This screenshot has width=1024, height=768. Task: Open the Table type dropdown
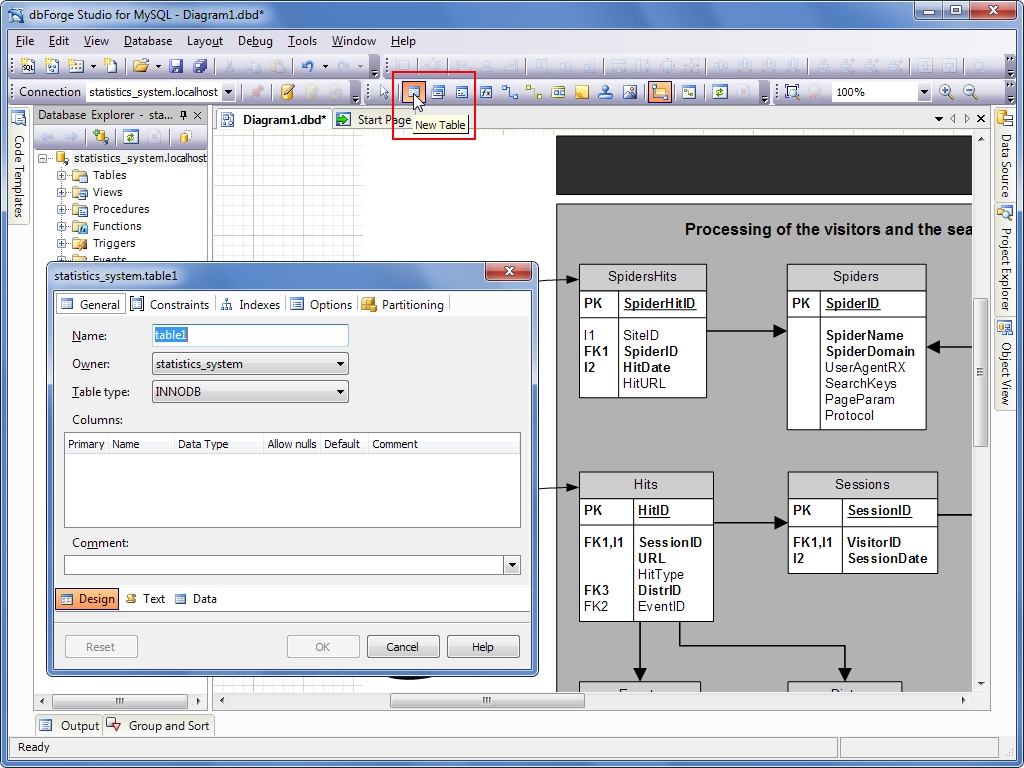[x=340, y=392]
